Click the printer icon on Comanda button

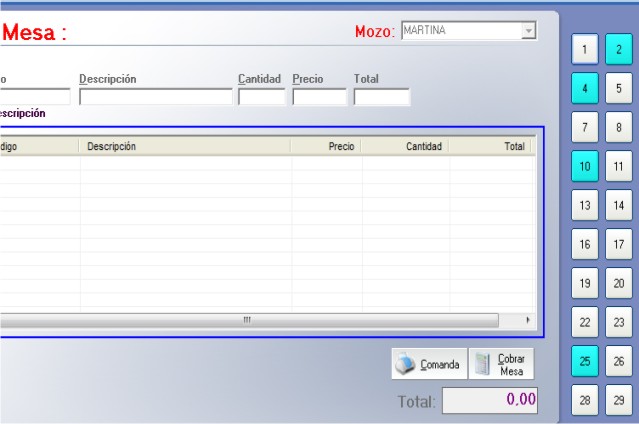(x=405, y=364)
